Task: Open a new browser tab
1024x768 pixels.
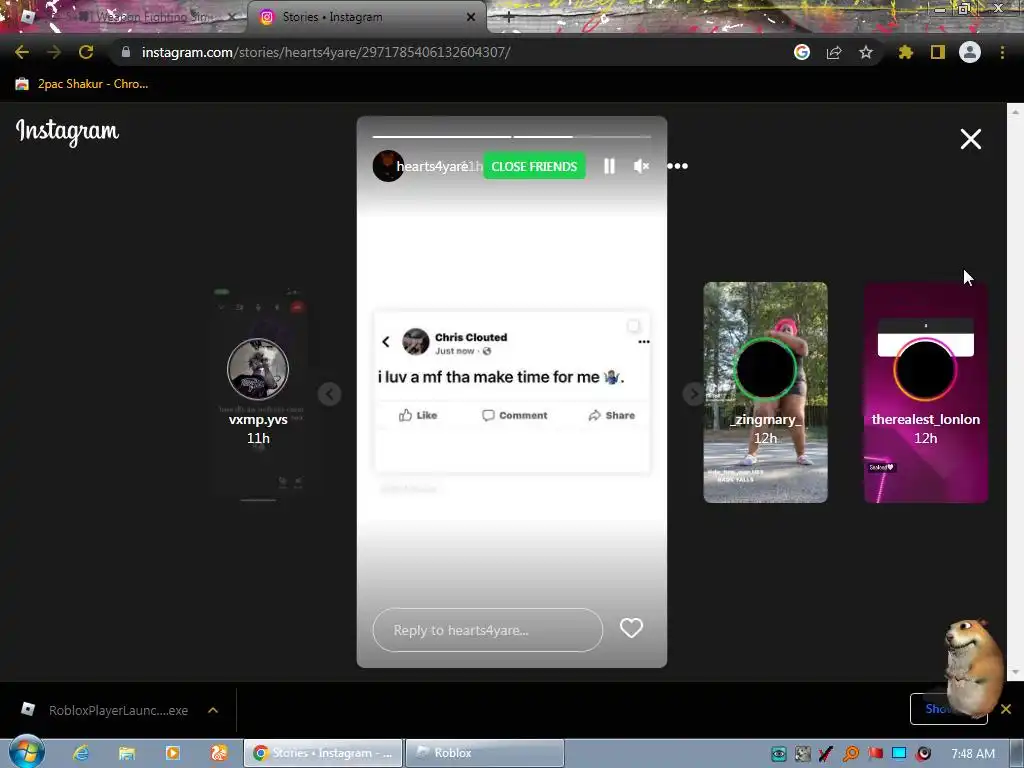Action: 509,18
